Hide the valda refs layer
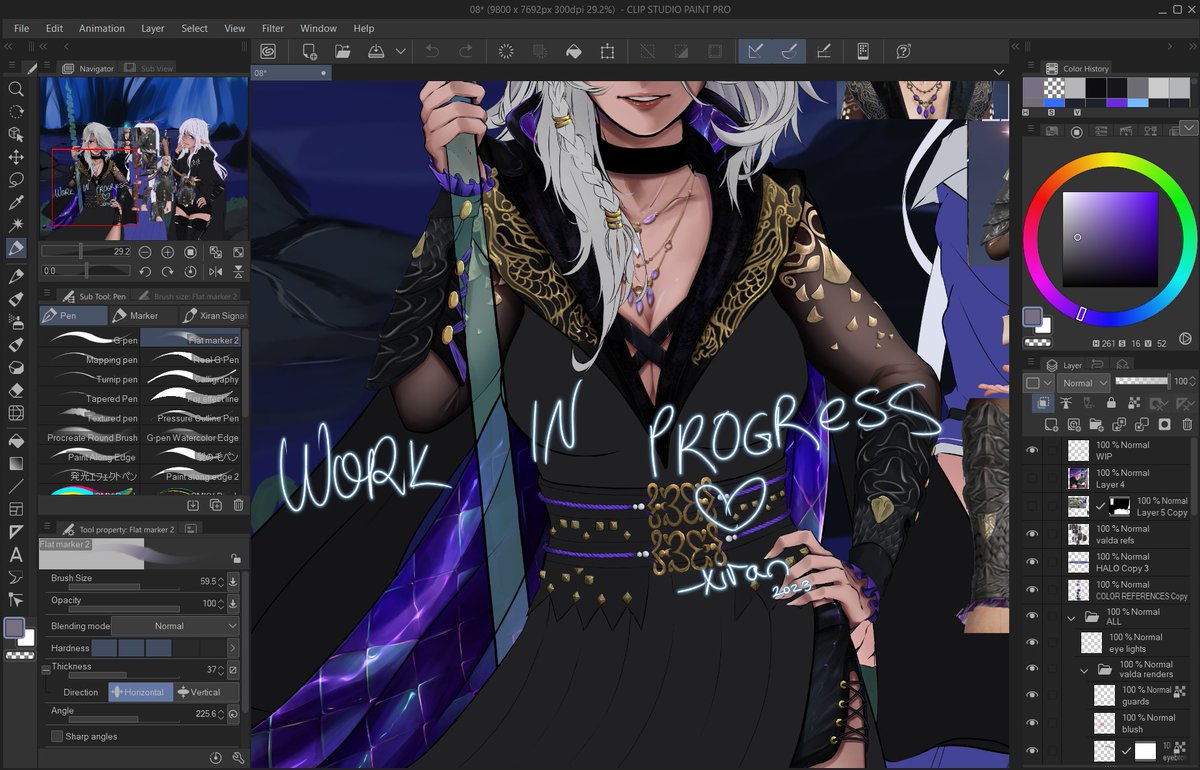 point(1032,534)
